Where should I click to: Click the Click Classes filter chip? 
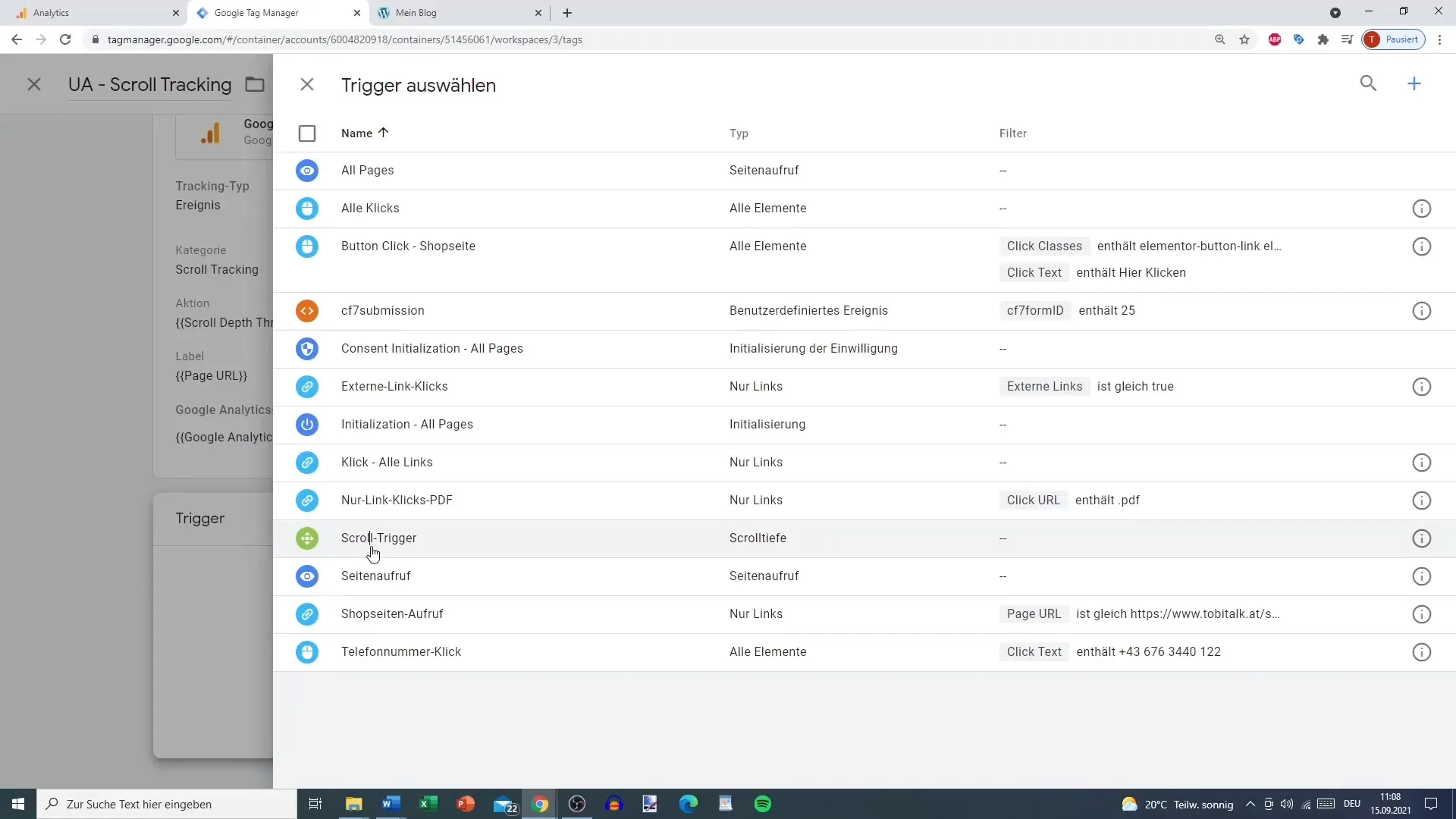click(x=1044, y=246)
